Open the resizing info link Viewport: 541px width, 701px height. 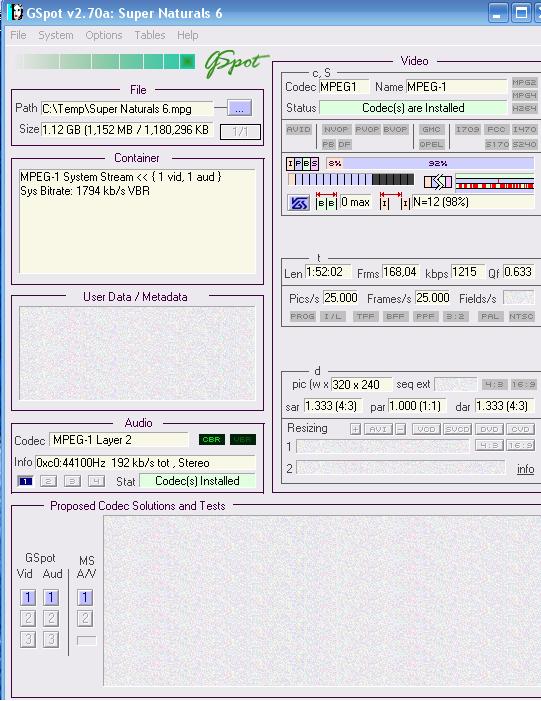click(x=525, y=469)
